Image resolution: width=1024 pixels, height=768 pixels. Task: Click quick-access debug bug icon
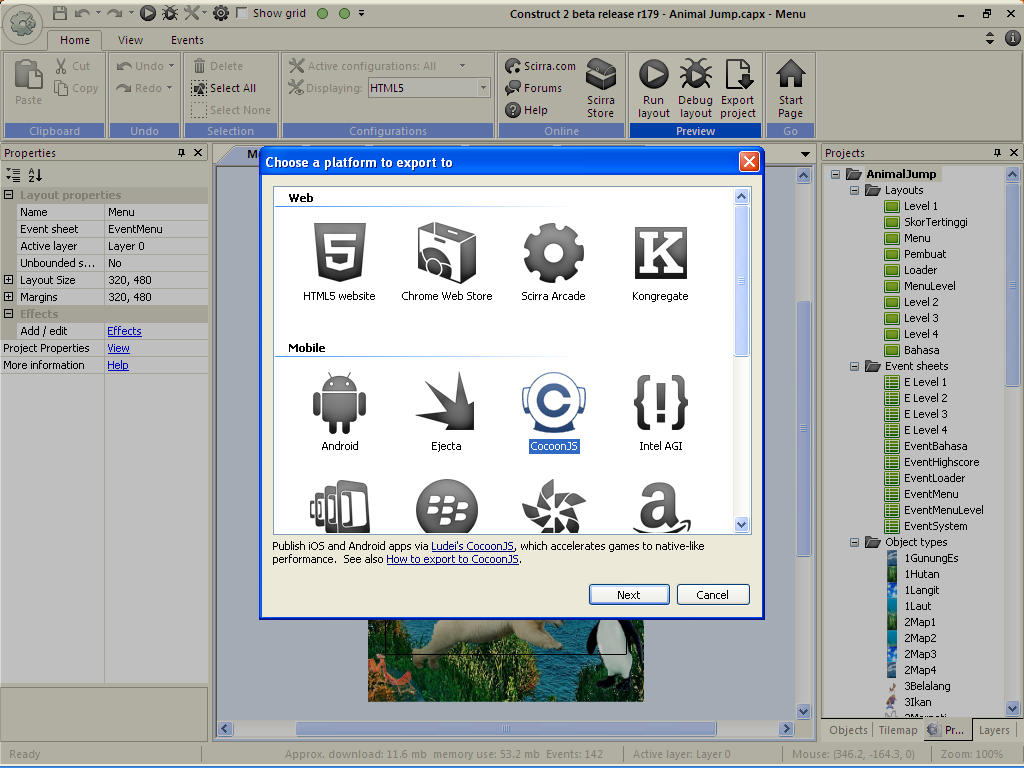tap(170, 12)
